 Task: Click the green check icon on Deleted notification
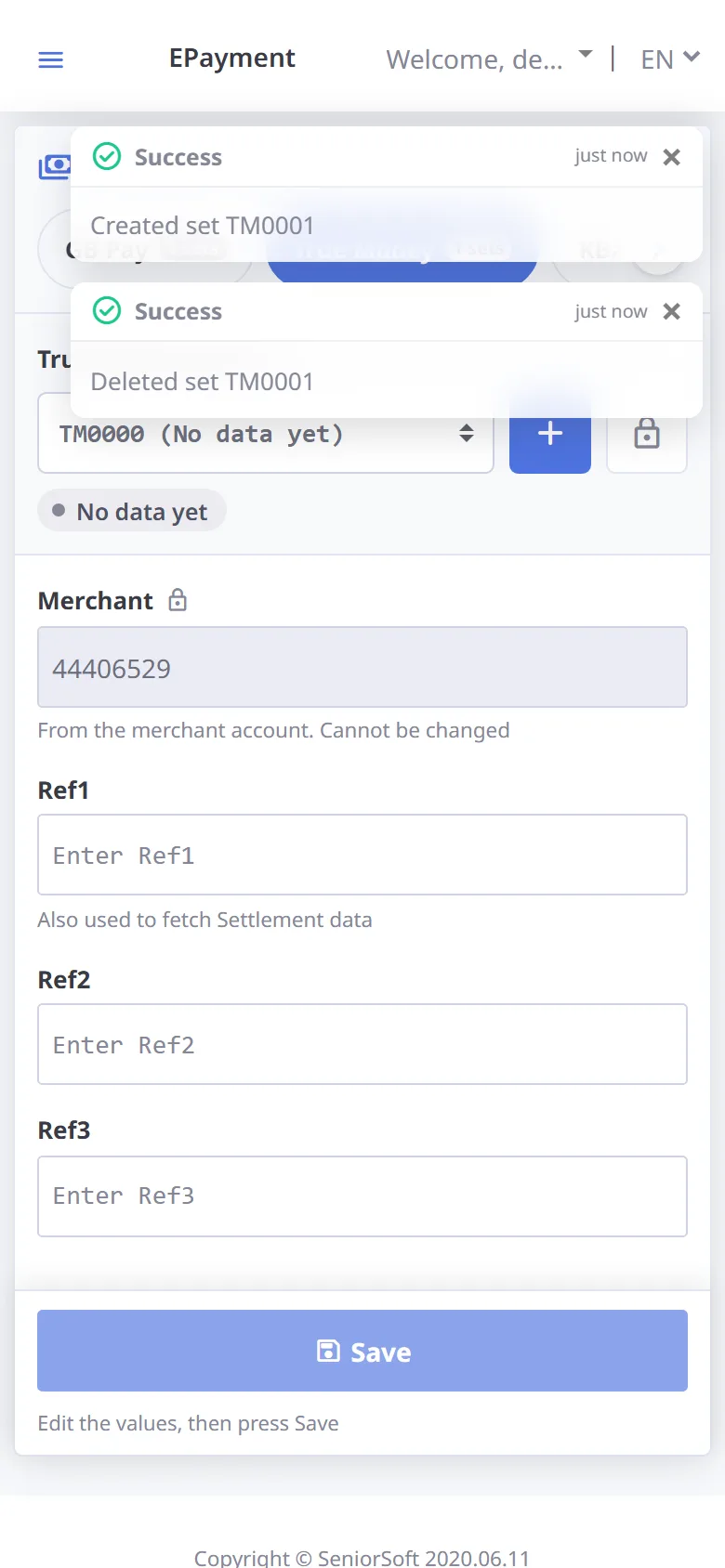click(108, 311)
